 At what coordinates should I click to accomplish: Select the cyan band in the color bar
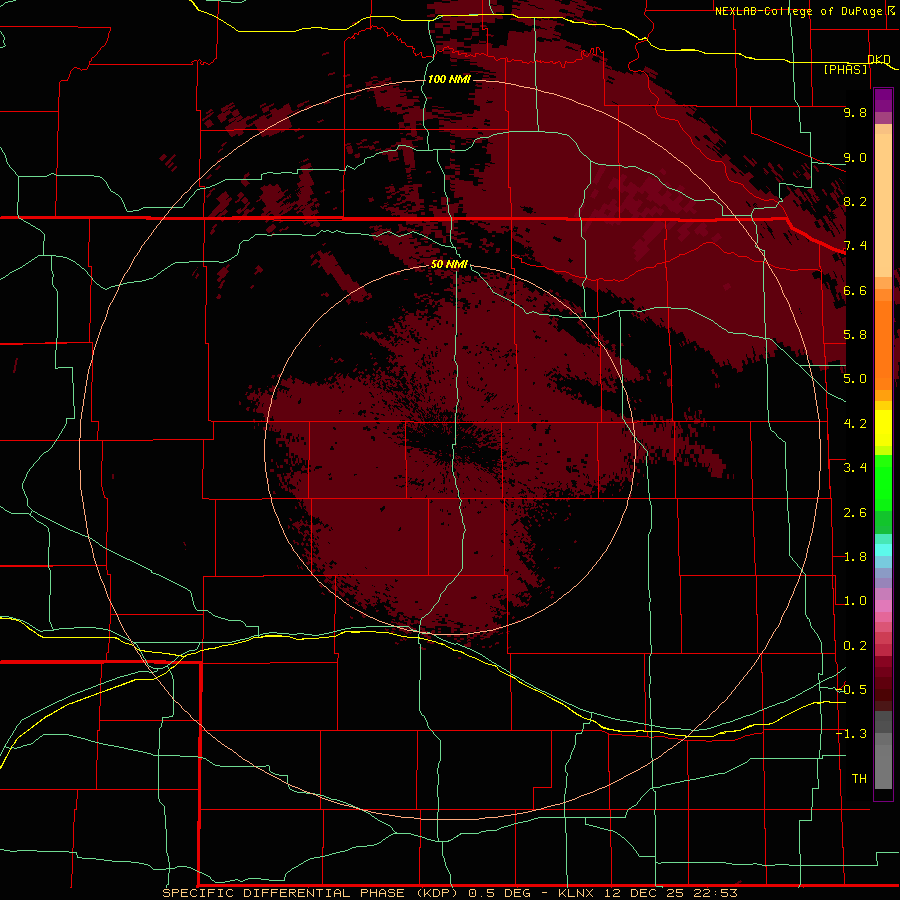click(x=883, y=550)
